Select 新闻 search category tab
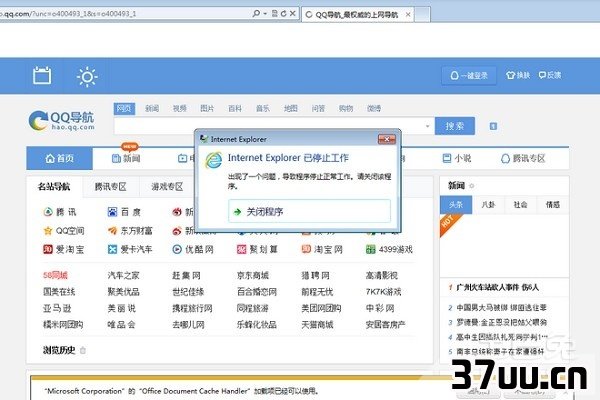This screenshot has width=600, height=400. pos(152,109)
